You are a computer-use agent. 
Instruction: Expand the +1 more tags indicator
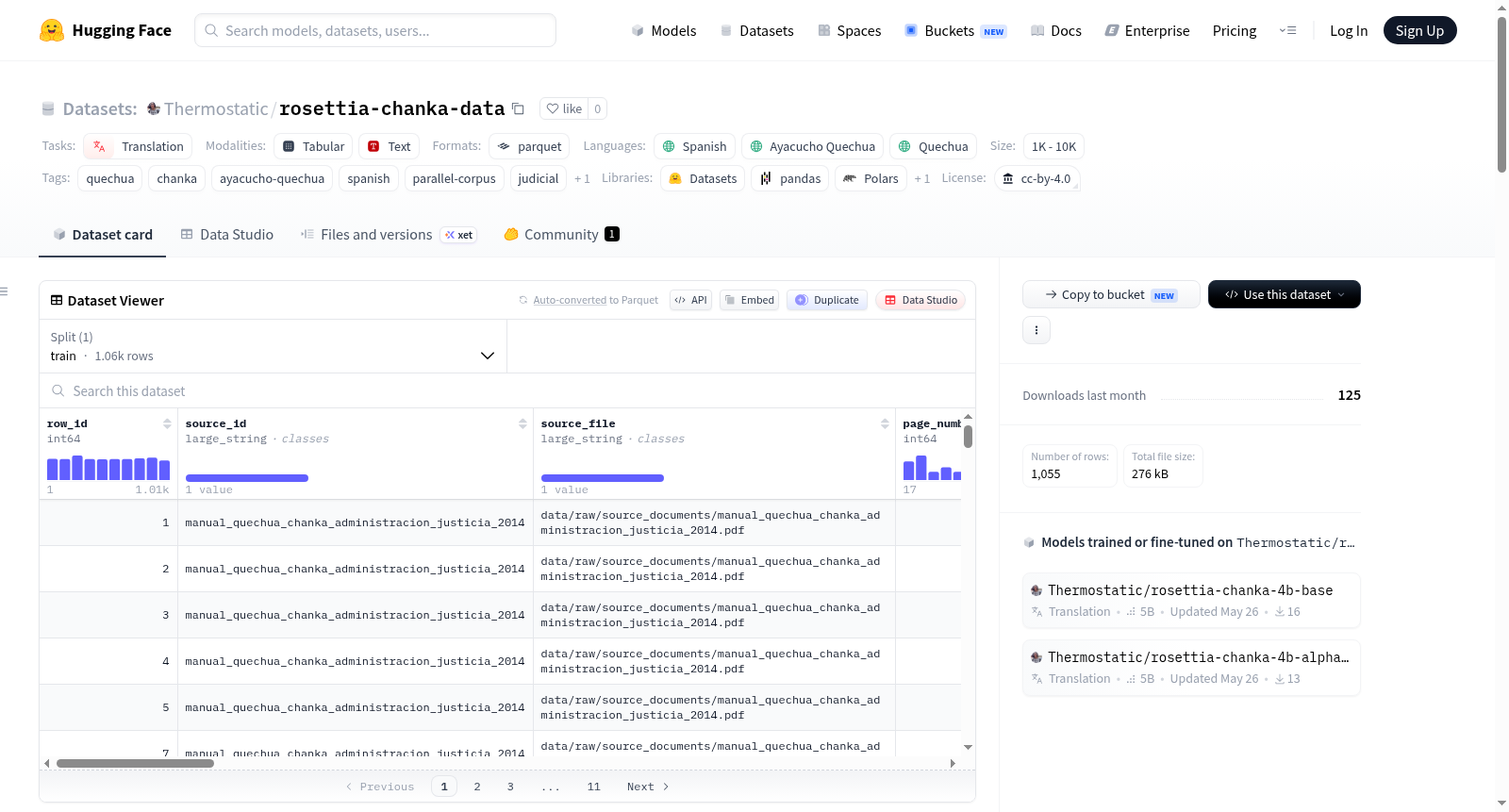582,178
